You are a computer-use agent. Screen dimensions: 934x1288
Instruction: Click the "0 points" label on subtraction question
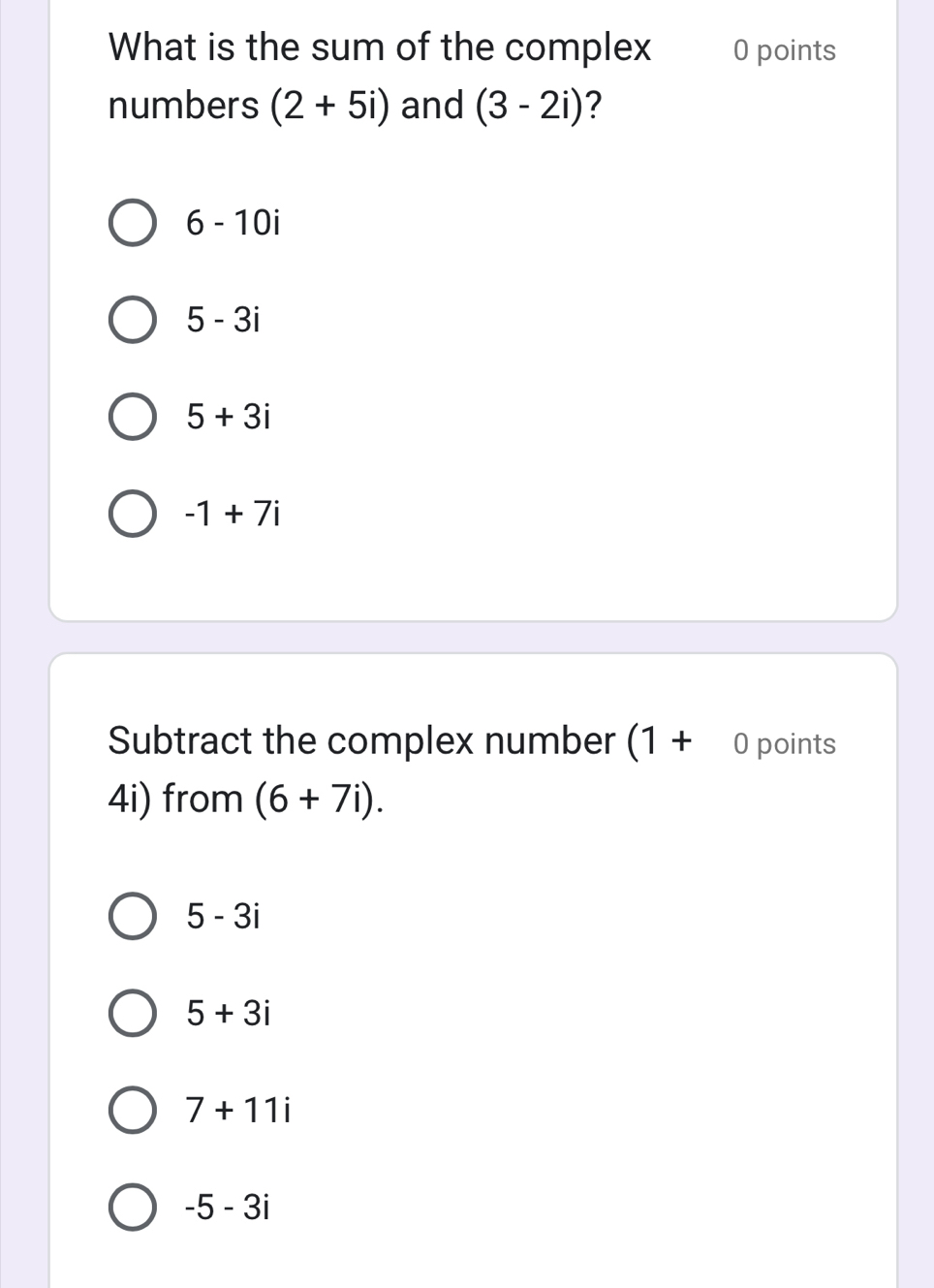coord(785,744)
